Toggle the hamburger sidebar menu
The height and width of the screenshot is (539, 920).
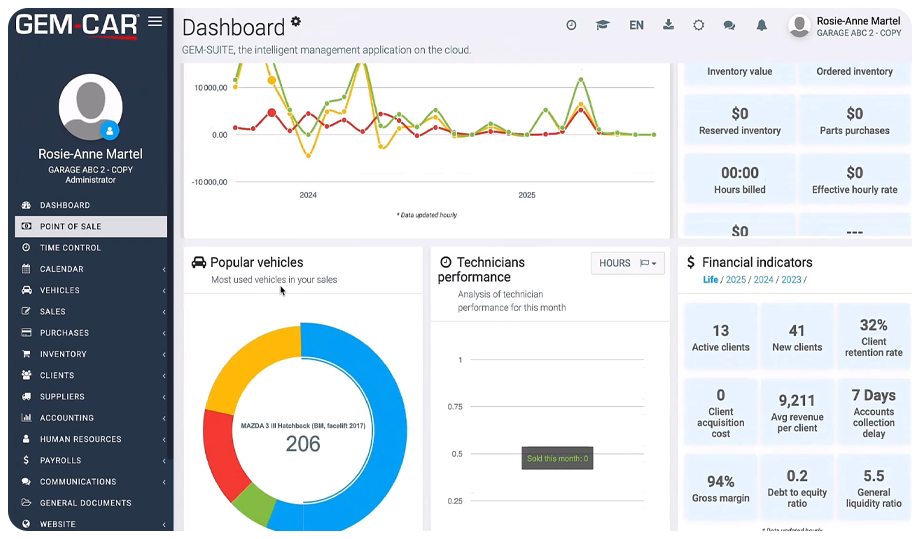[x=154, y=22]
